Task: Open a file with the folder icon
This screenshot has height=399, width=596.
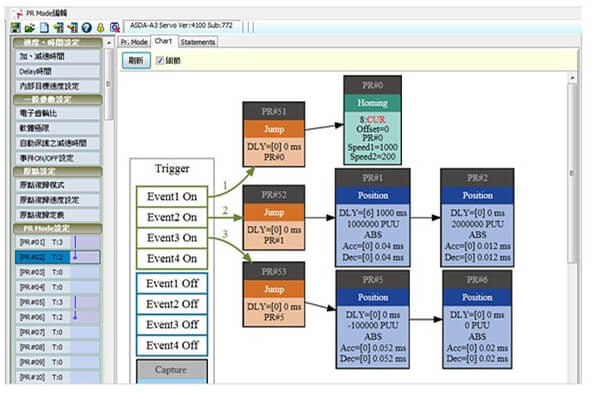Action: point(30,27)
